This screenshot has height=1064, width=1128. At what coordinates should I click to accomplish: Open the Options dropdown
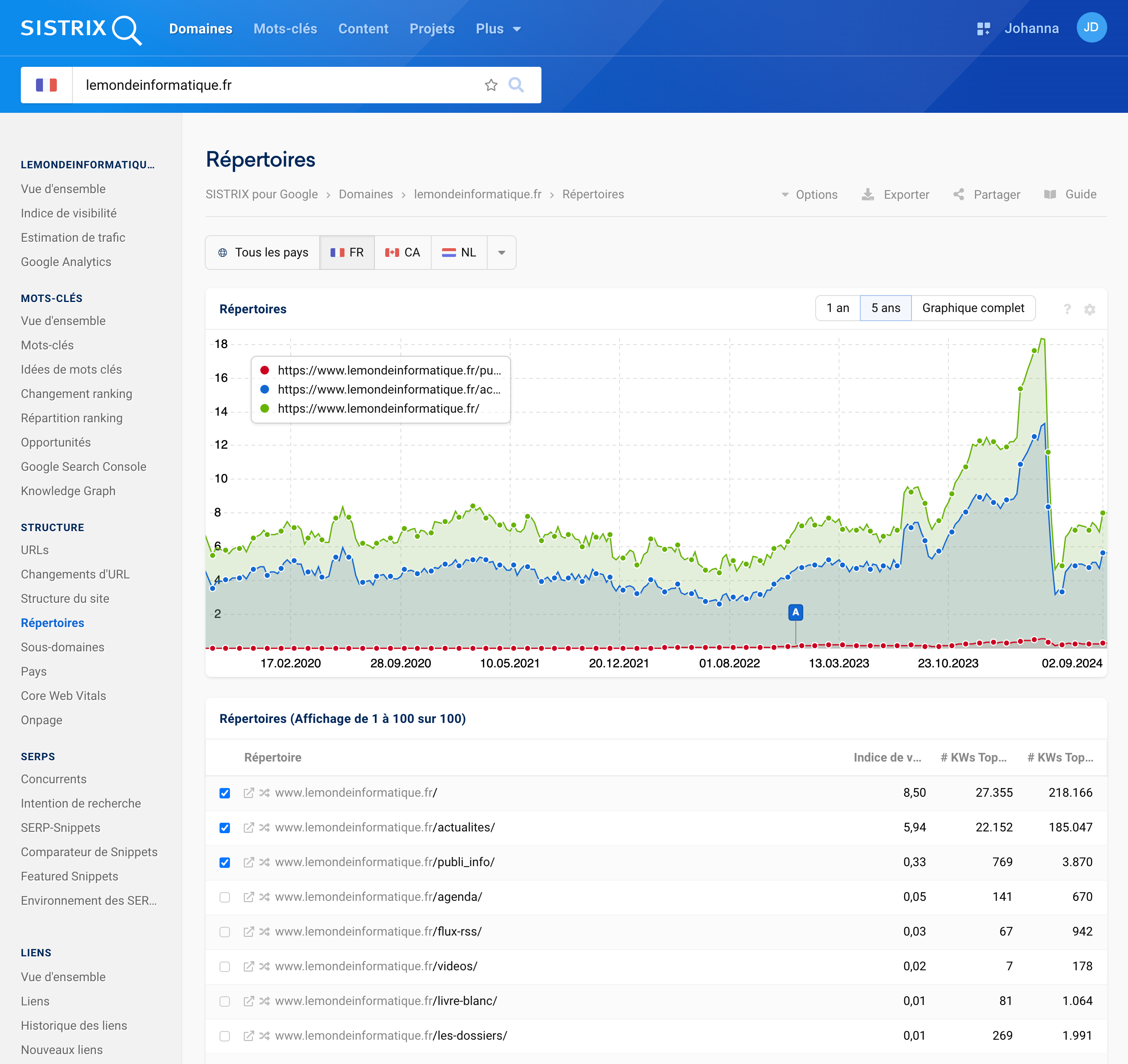pos(809,195)
